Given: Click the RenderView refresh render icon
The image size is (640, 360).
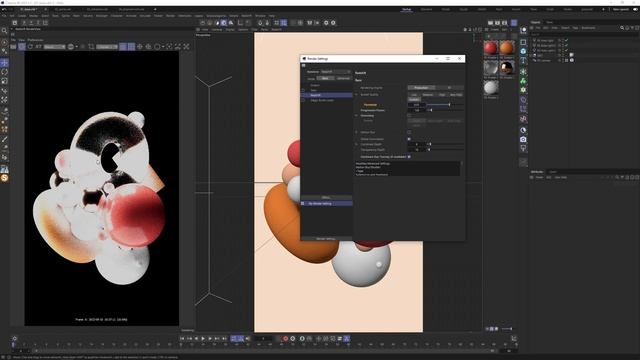Looking at the screenshot, I should [30, 47].
